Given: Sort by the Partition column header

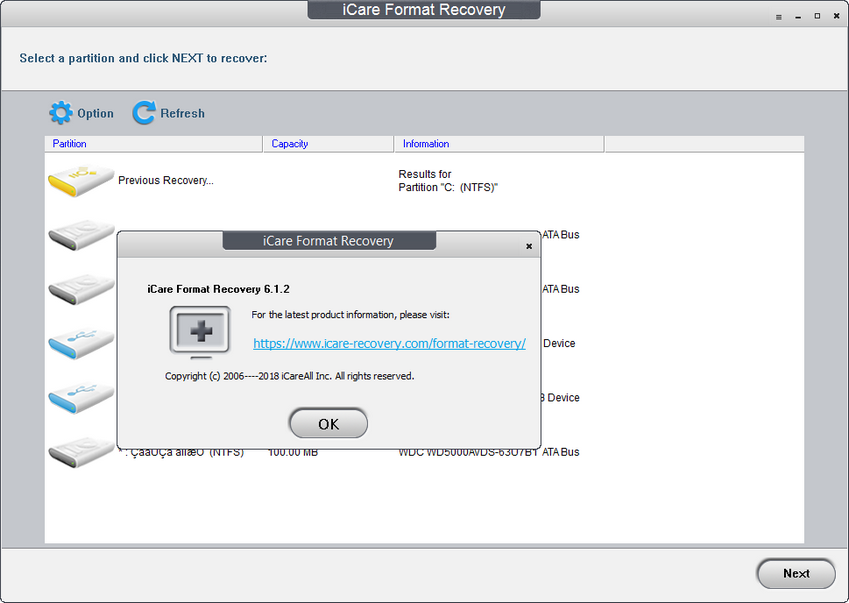Looking at the screenshot, I should pyautogui.click(x=154, y=143).
